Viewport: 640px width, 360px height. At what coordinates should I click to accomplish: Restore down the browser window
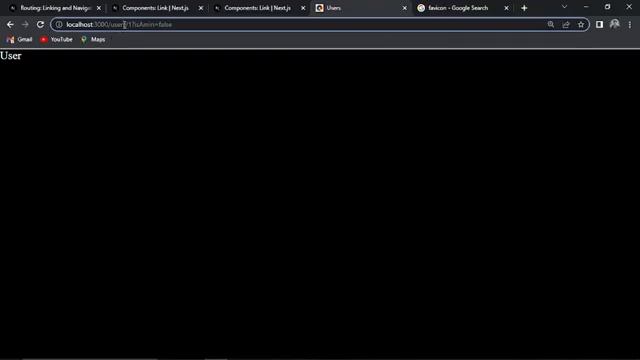pyautogui.click(x=607, y=7)
